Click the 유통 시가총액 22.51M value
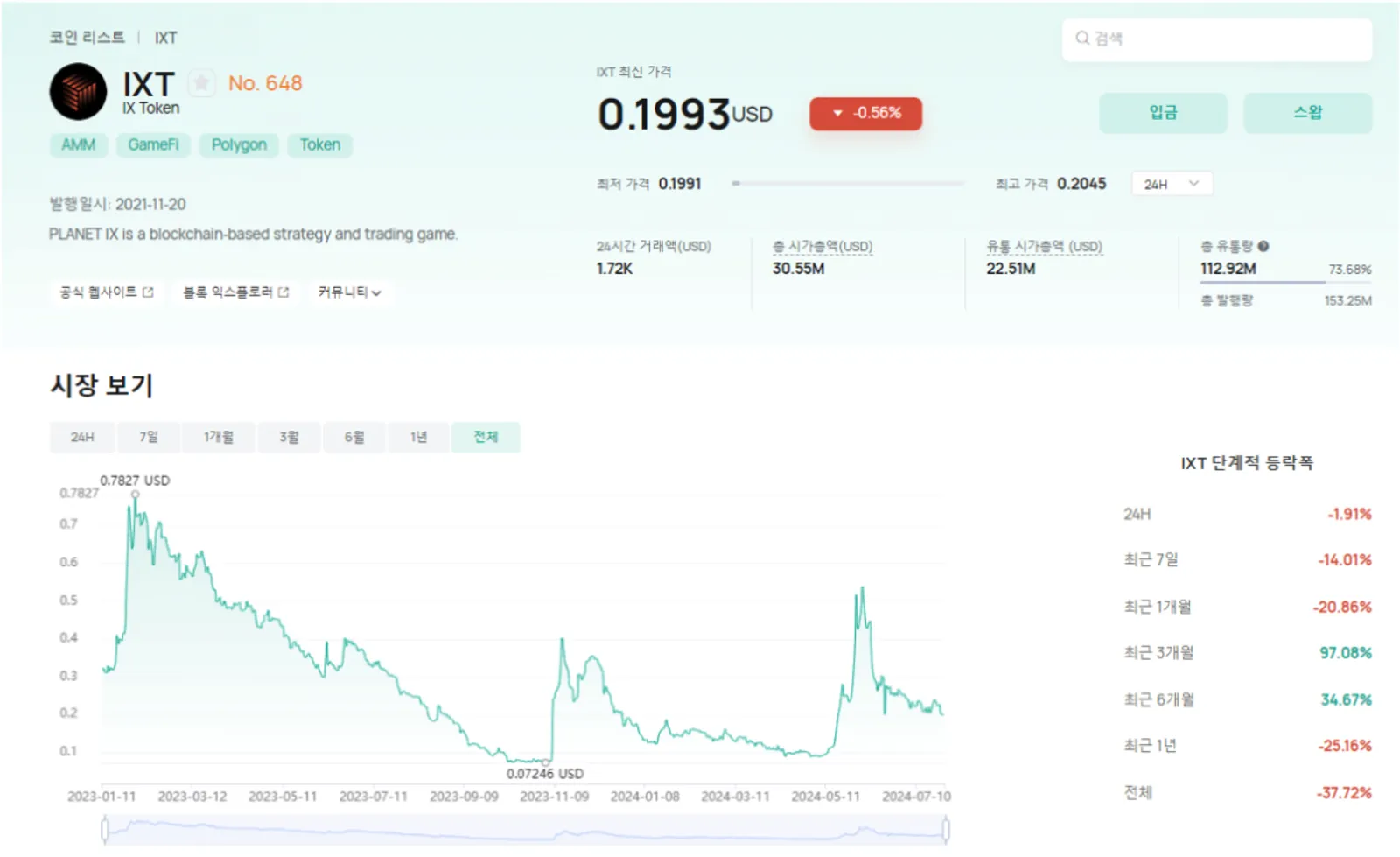The image size is (1400, 857). click(x=1011, y=269)
